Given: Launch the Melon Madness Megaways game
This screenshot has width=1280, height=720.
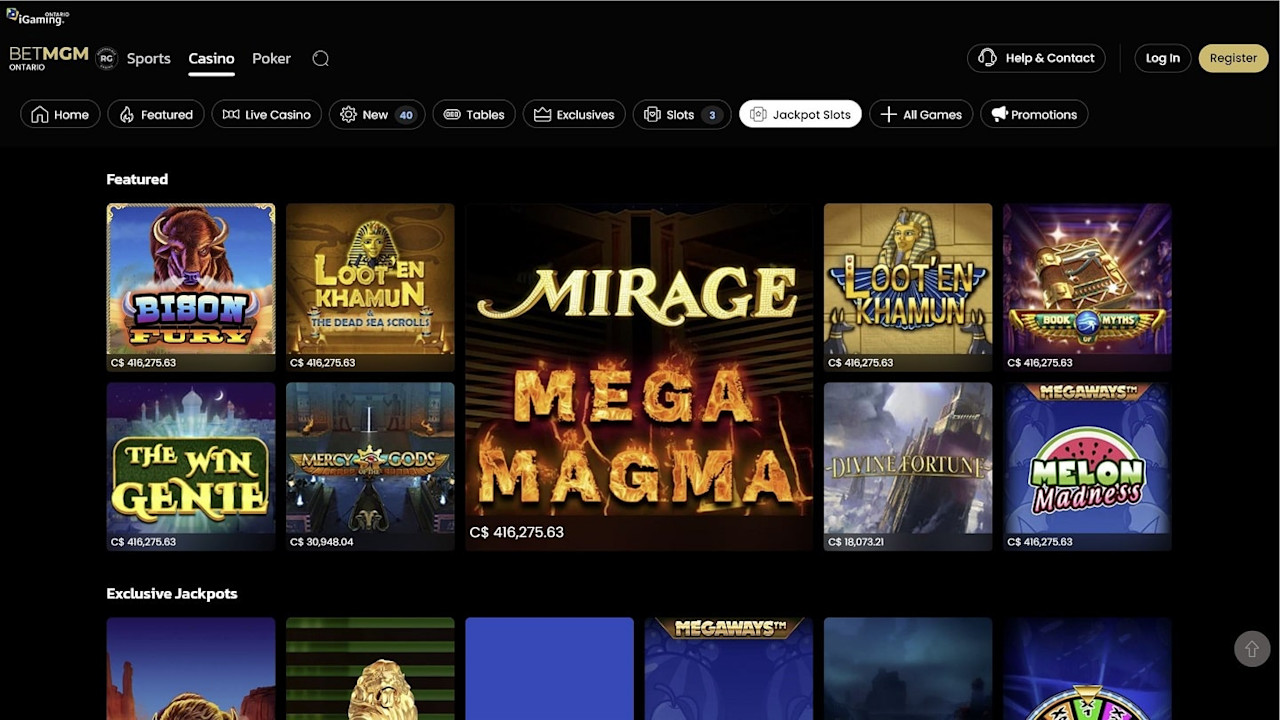Looking at the screenshot, I should [x=1087, y=466].
